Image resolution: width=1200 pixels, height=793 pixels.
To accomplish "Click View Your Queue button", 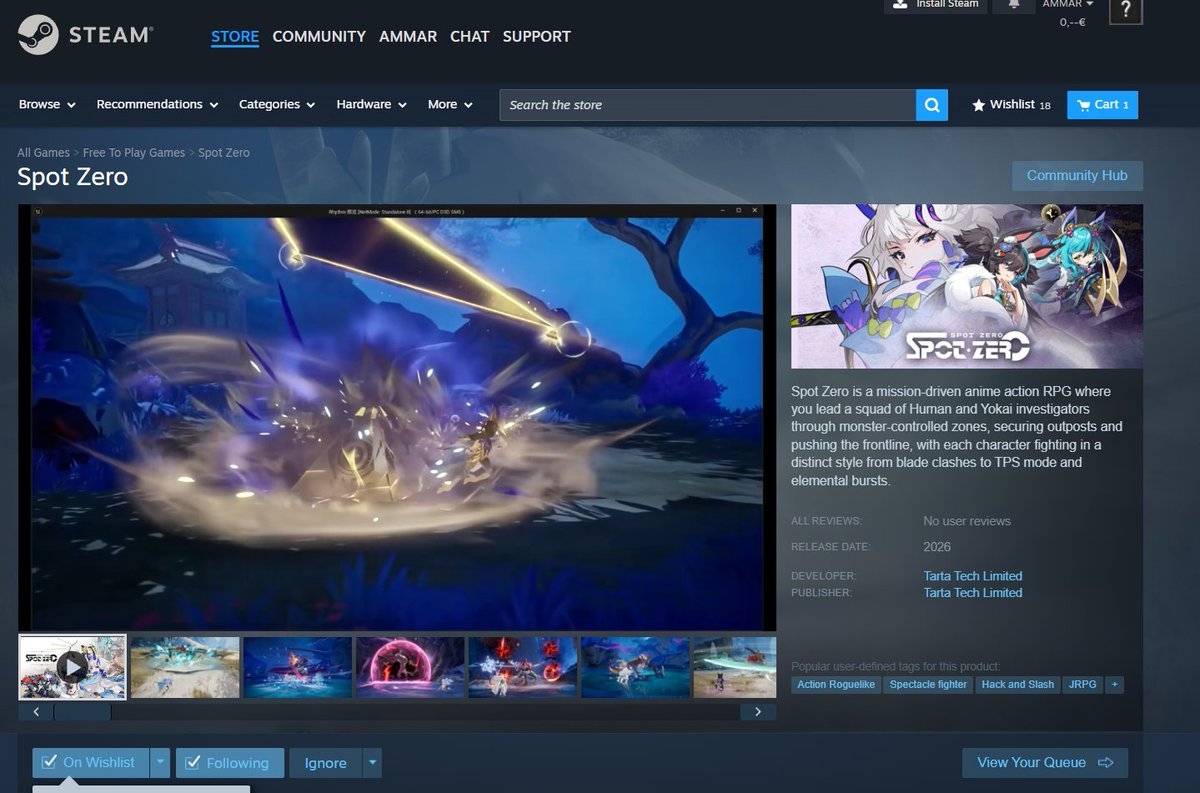I will pos(1045,762).
